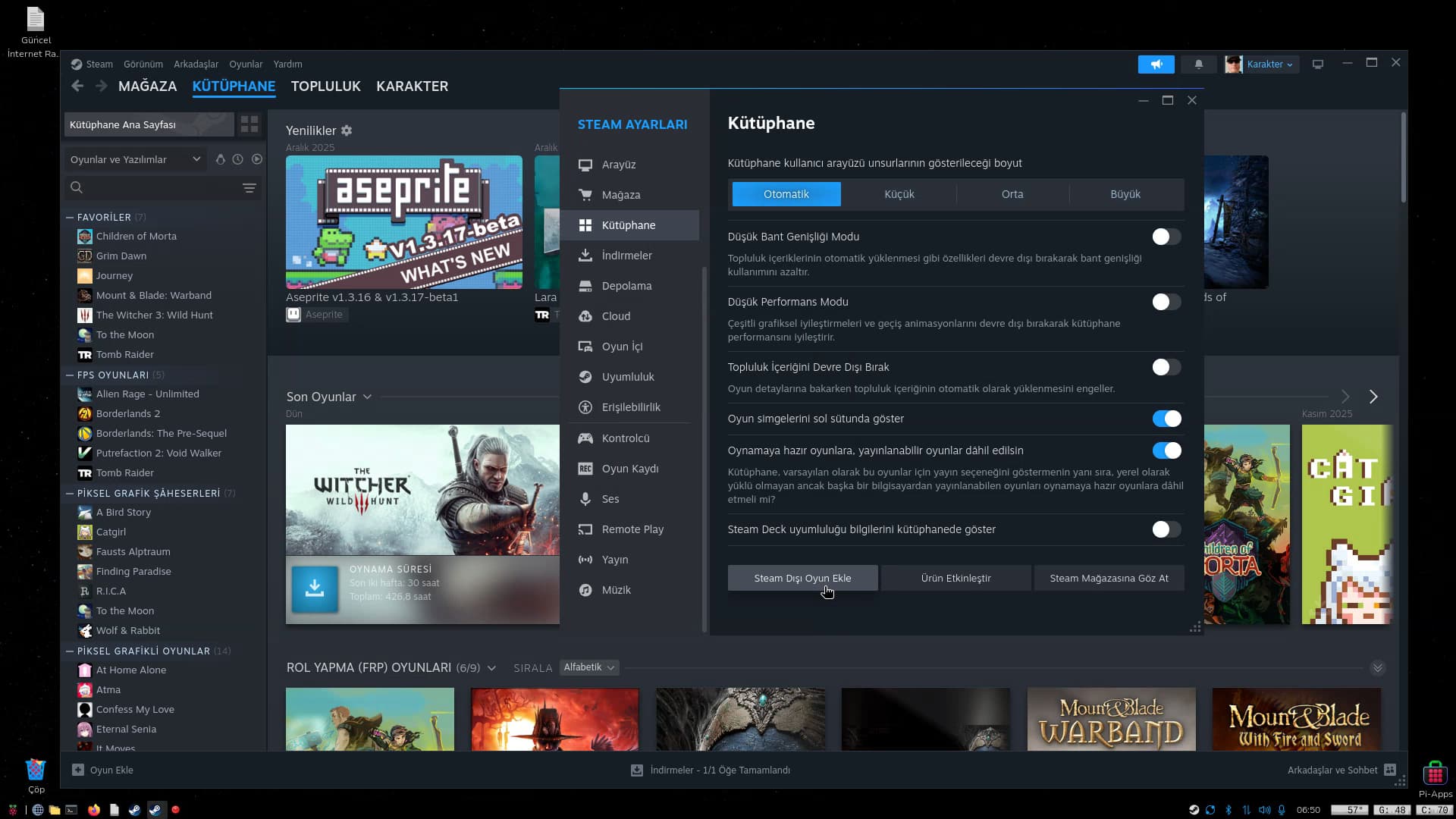The height and width of the screenshot is (819, 1456).
Task: Enable Düşük Bant Genişliği Modu toggle
Action: click(1166, 237)
